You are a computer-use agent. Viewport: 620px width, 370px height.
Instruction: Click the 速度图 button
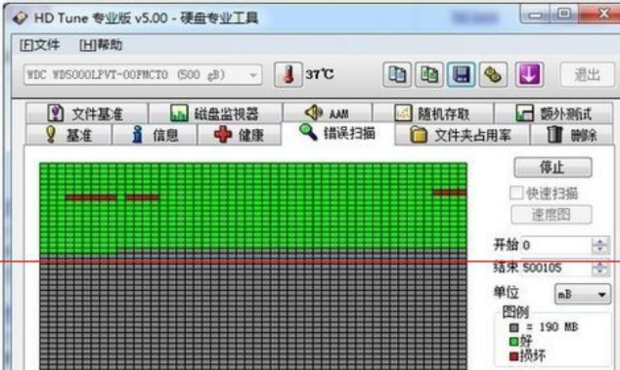pos(551,215)
